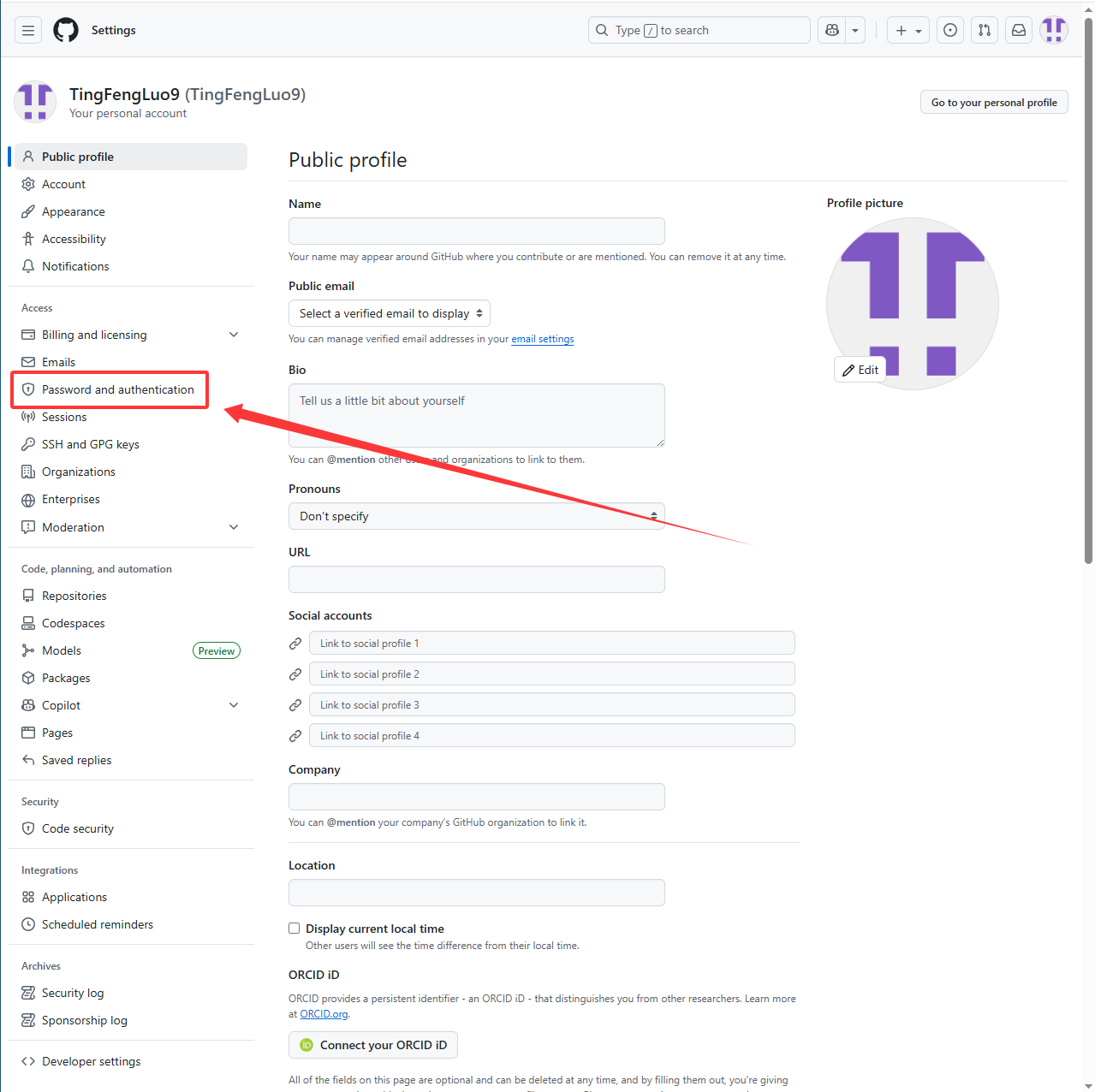The image size is (1095, 1092).
Task: Open the Pronouns dropdown
Action: coord(476,516)
